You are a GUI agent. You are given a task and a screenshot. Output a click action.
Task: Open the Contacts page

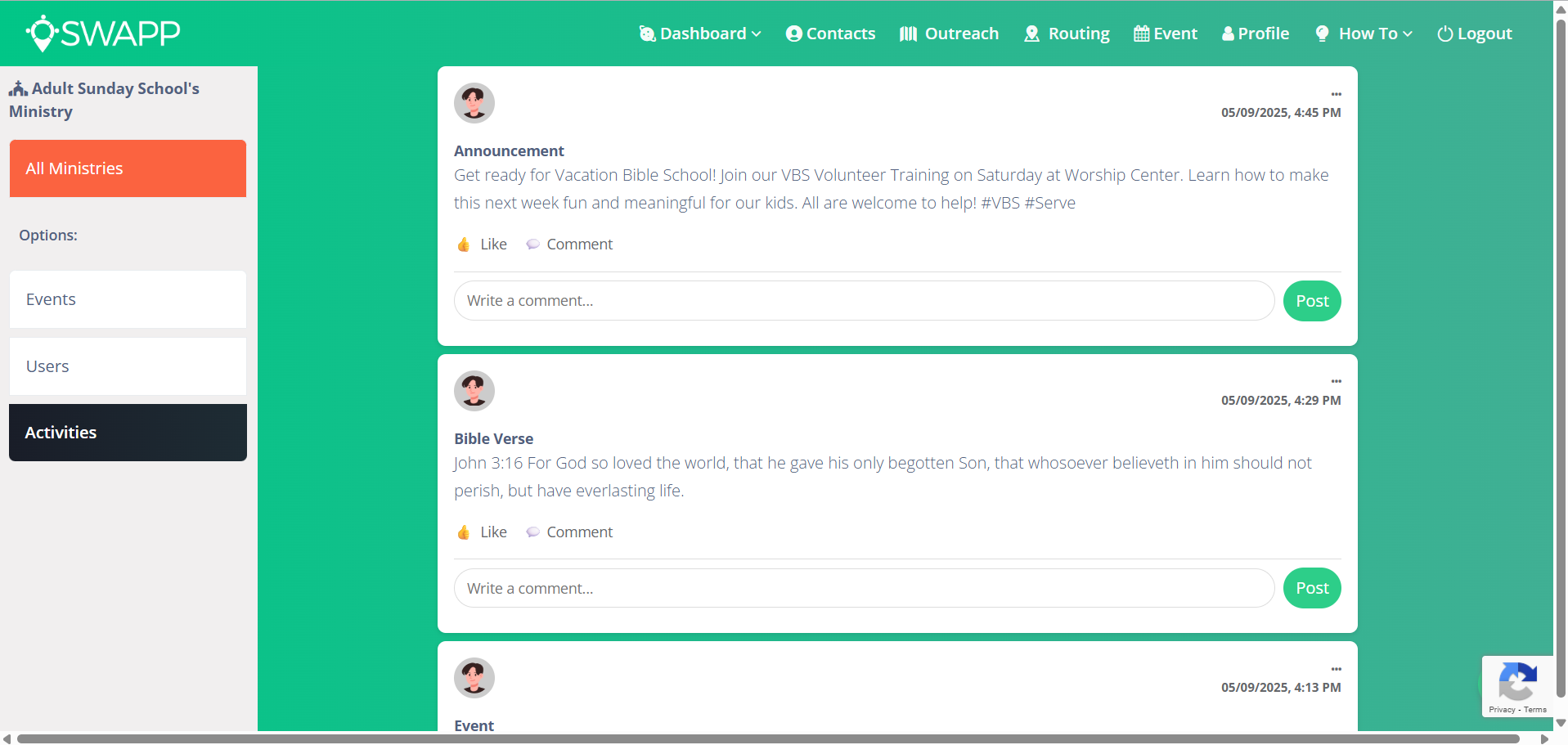(x=830, y=34)
